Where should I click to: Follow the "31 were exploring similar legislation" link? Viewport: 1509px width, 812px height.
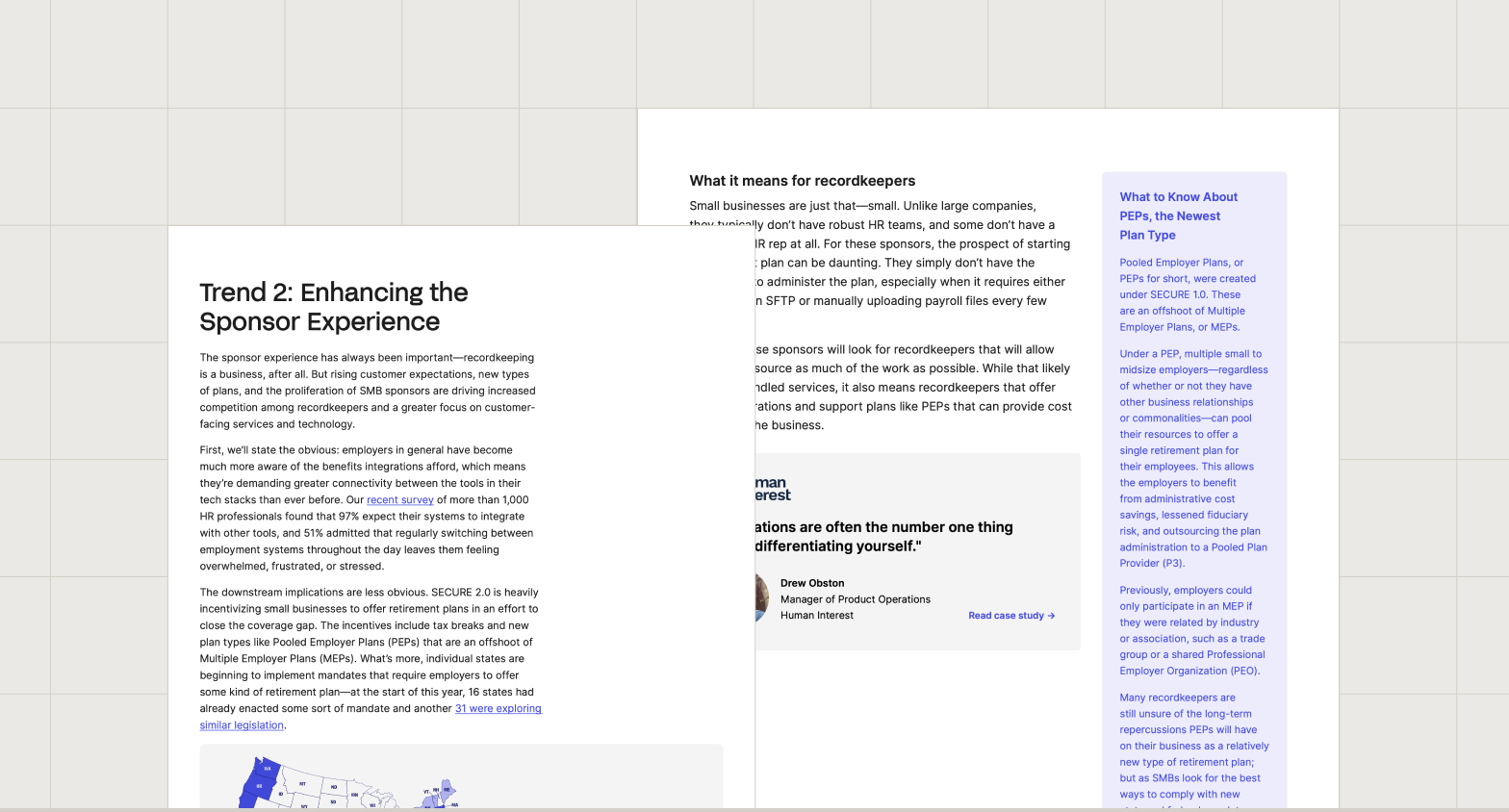(x=498, y=709)
